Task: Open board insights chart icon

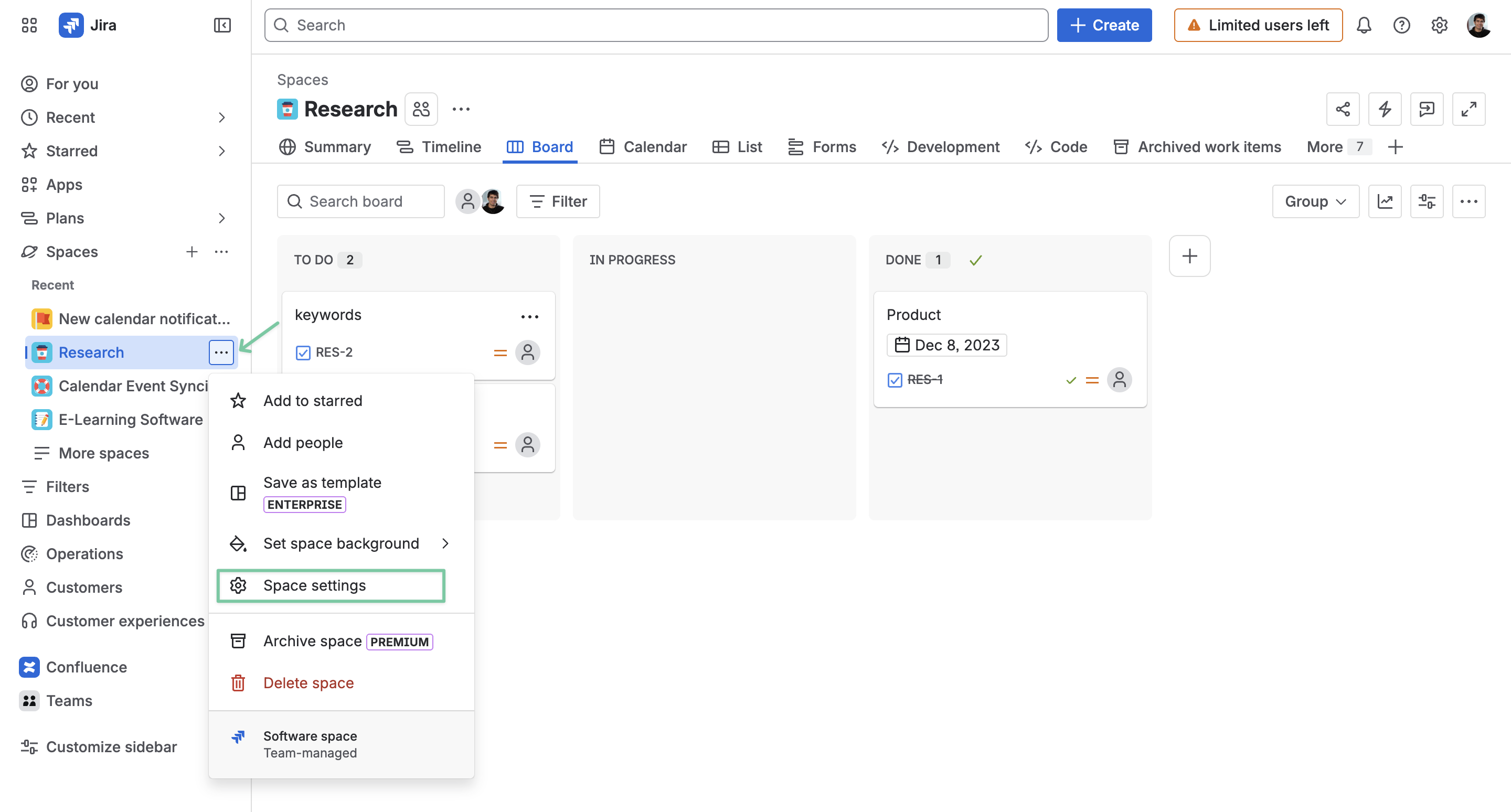Action: (1385, 201)
